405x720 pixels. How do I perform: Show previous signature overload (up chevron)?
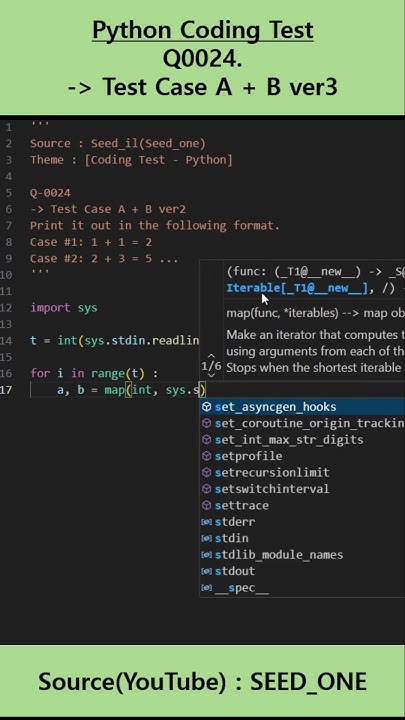(x=211, y=355)
